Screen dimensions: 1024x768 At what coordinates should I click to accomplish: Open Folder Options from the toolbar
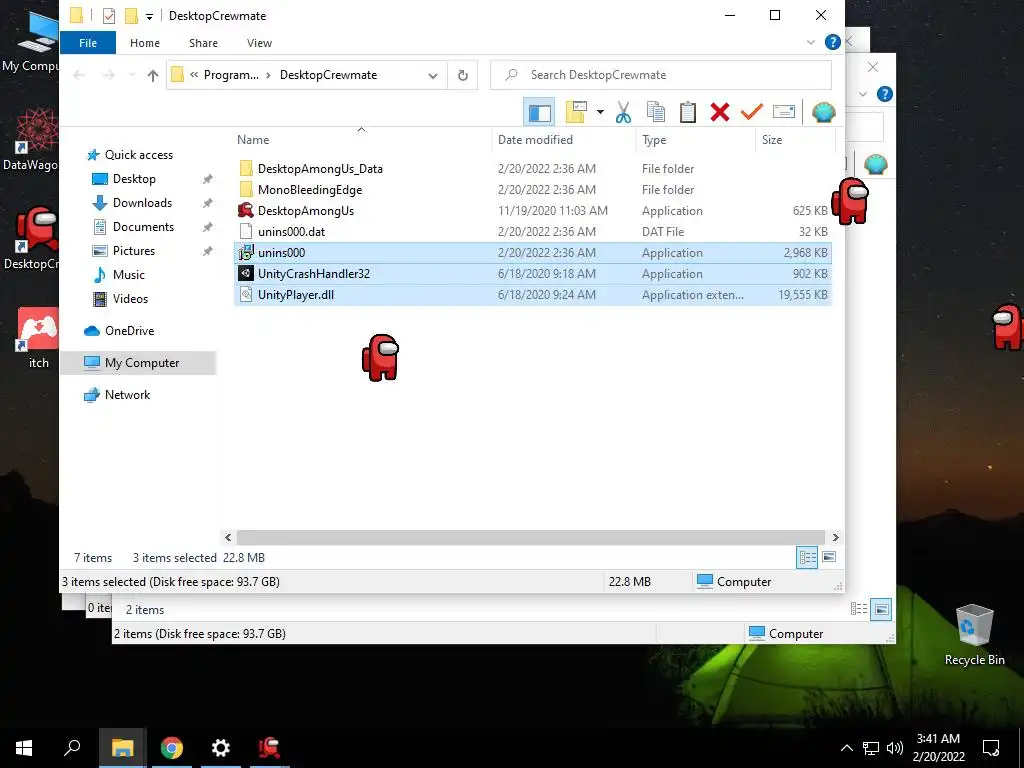point(576,112)
